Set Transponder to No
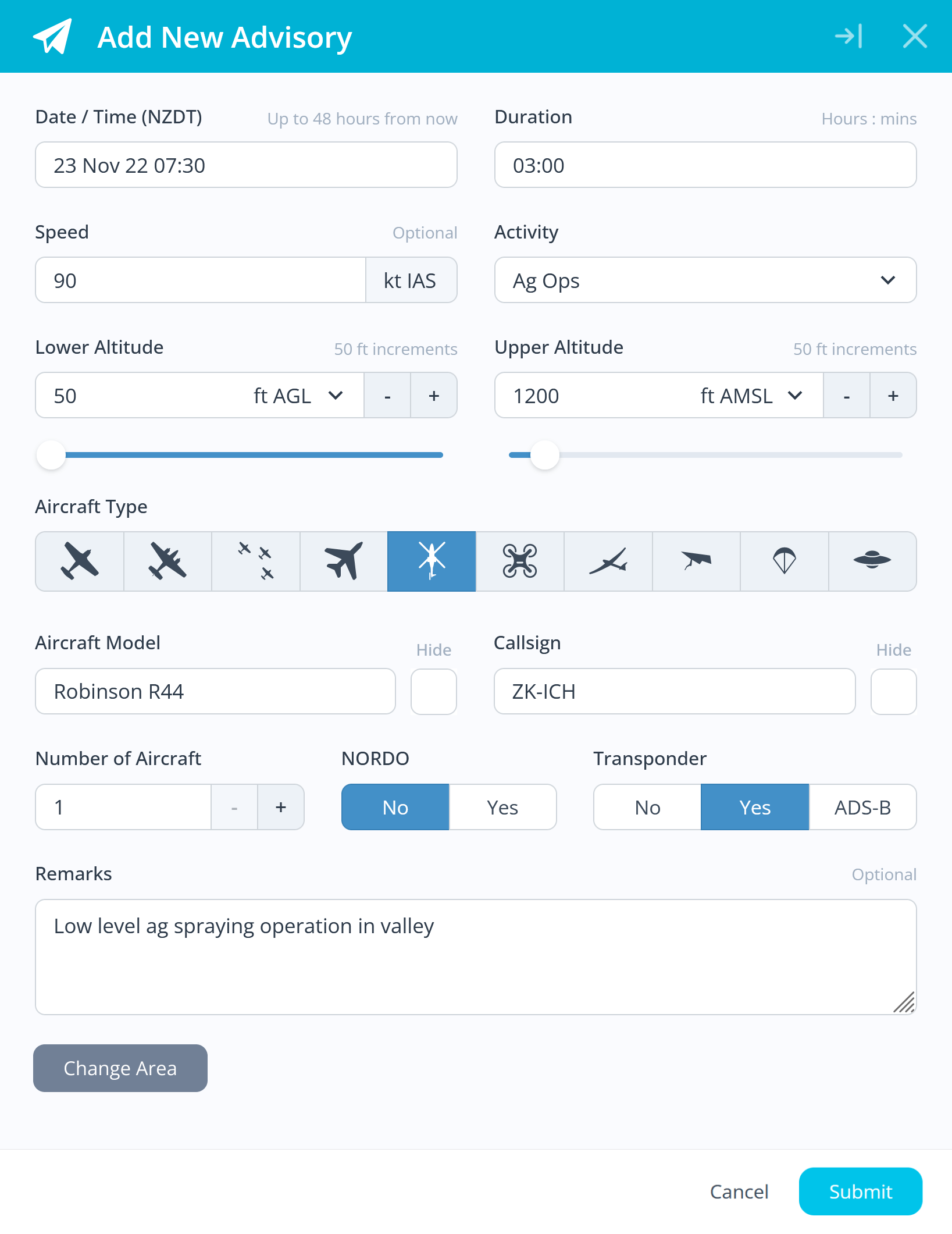Image resolution: width=952 pixels, height=1234 pixels. [647, 807]
